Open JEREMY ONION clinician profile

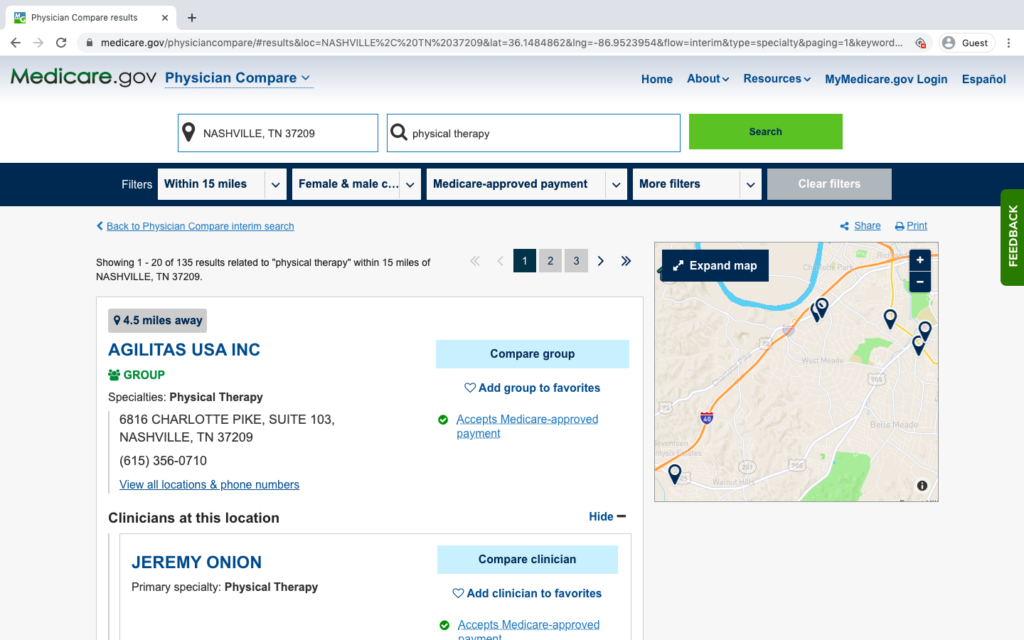tap(197, 562)
